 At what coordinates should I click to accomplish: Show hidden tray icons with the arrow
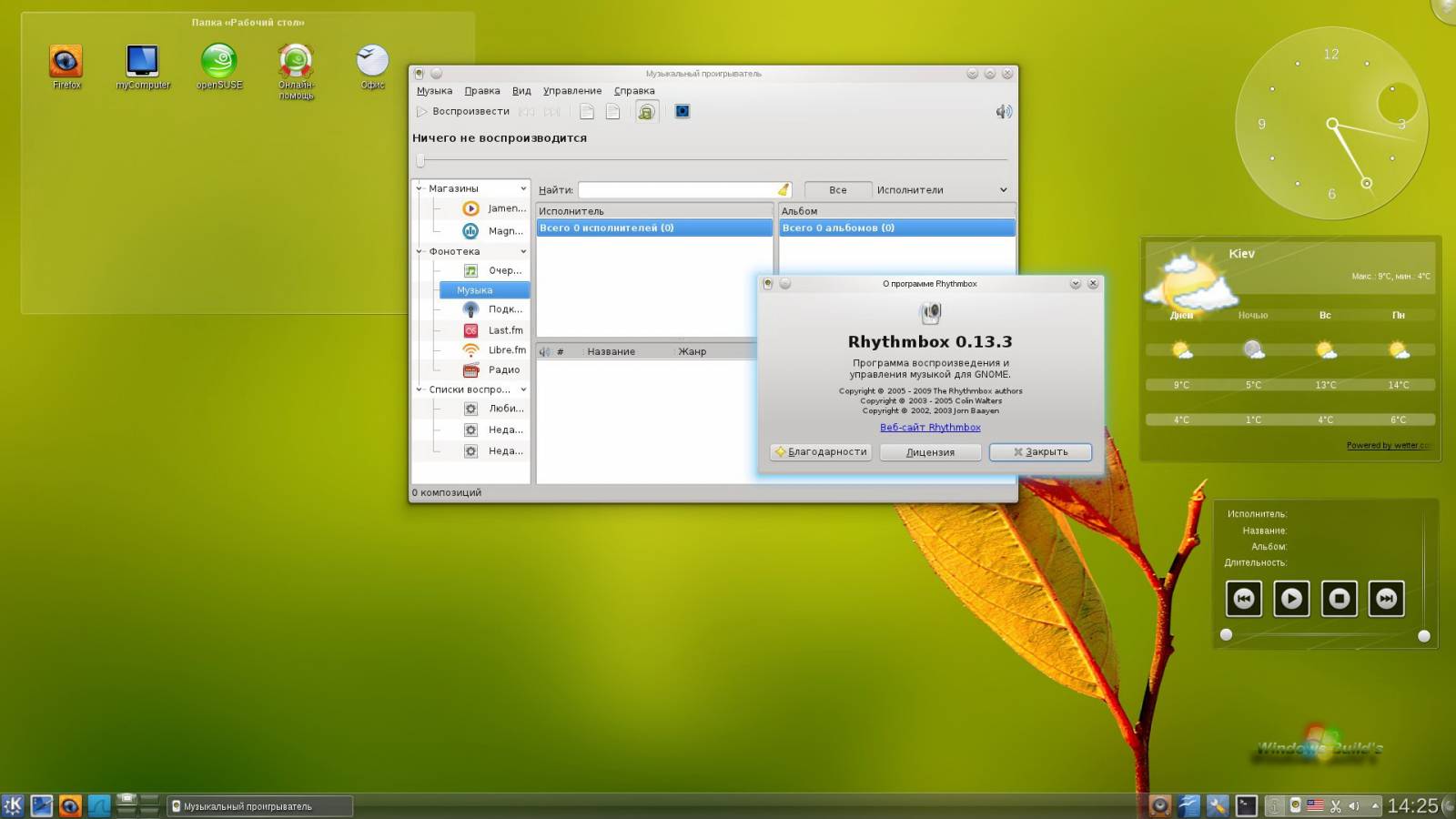1375,805
